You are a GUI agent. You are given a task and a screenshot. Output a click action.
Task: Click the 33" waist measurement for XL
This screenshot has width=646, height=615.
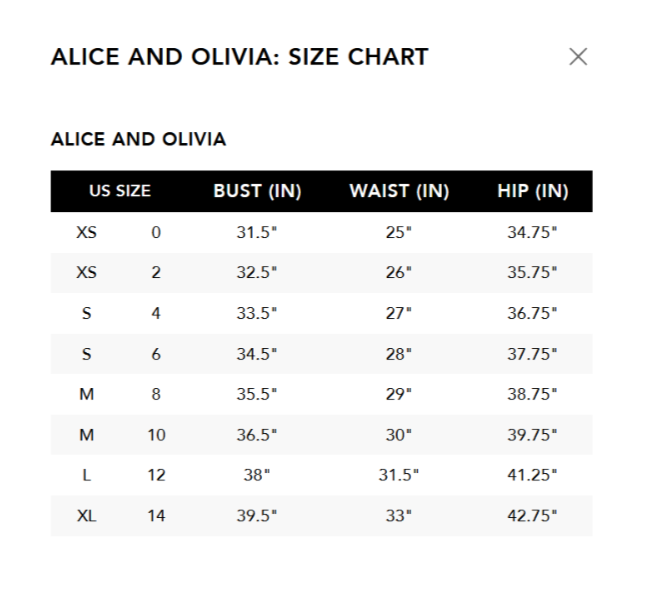click(399, 516)
